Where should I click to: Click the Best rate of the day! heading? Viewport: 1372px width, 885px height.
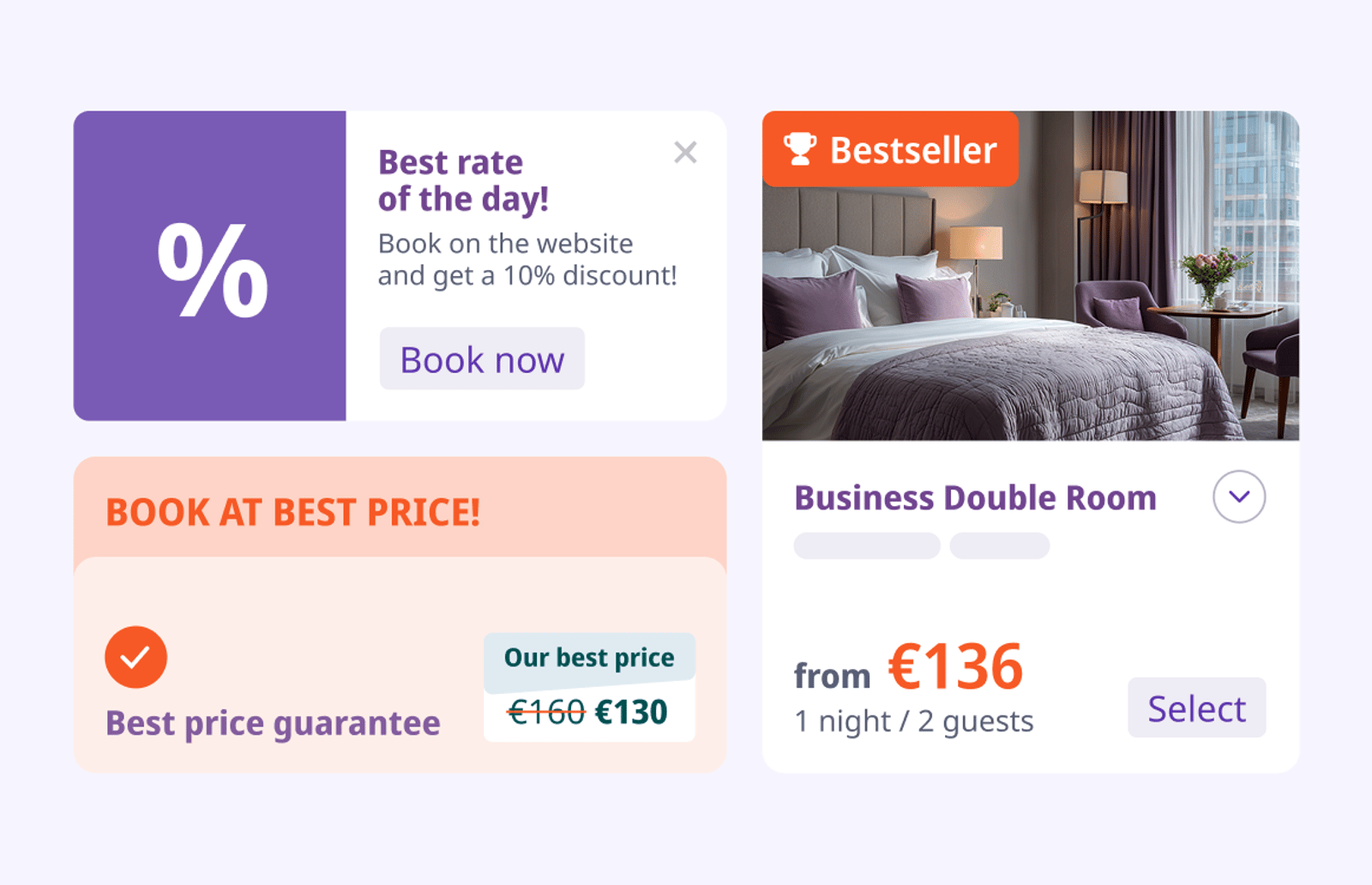point(463,180)
